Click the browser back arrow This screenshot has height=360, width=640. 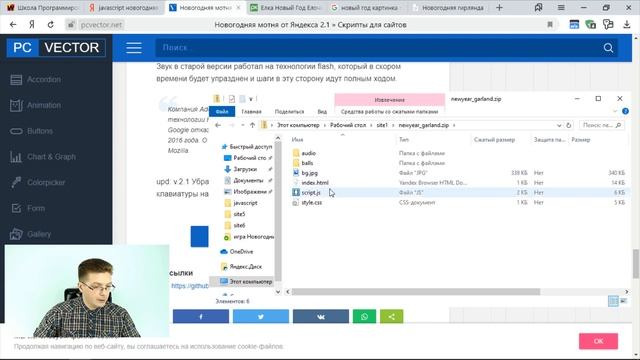pyautogui.click(x=13, y=24)
